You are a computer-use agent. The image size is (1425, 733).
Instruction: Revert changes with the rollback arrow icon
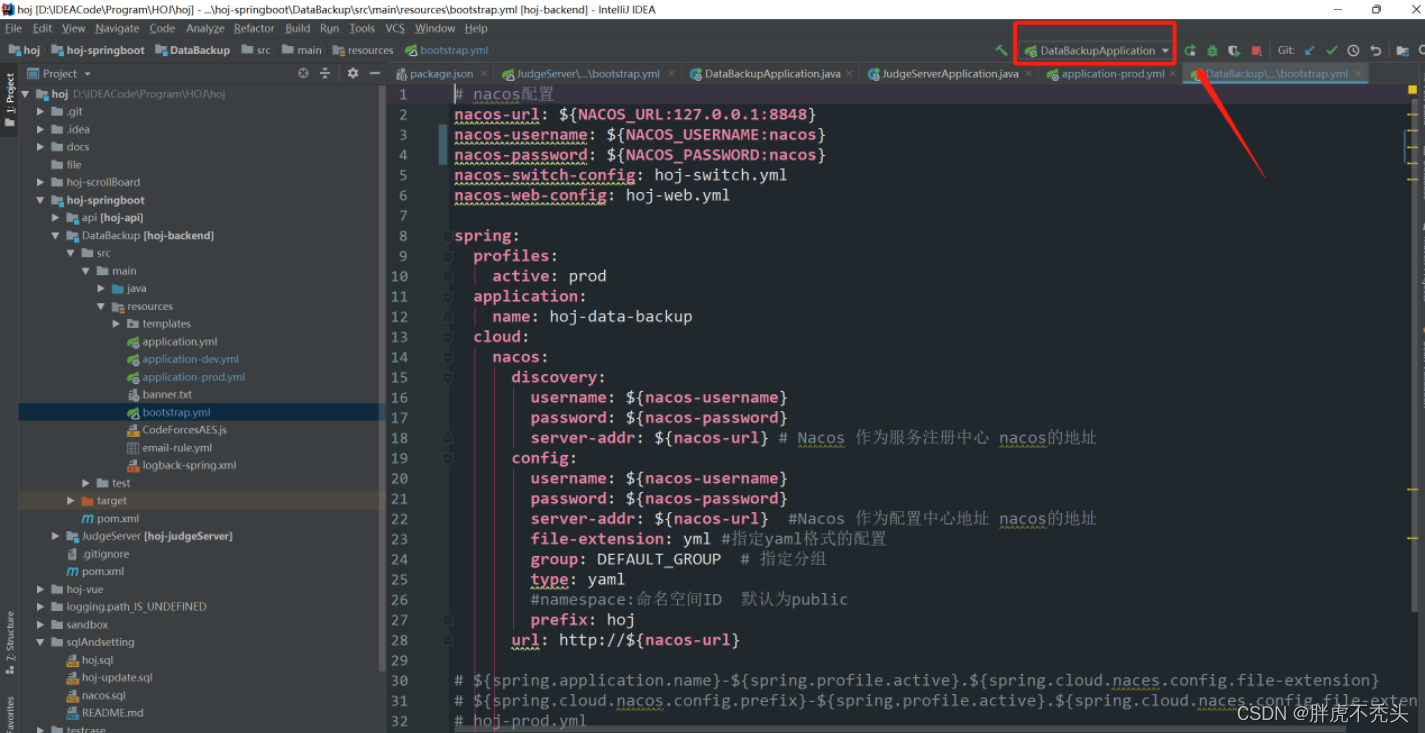click(1375, 50)
